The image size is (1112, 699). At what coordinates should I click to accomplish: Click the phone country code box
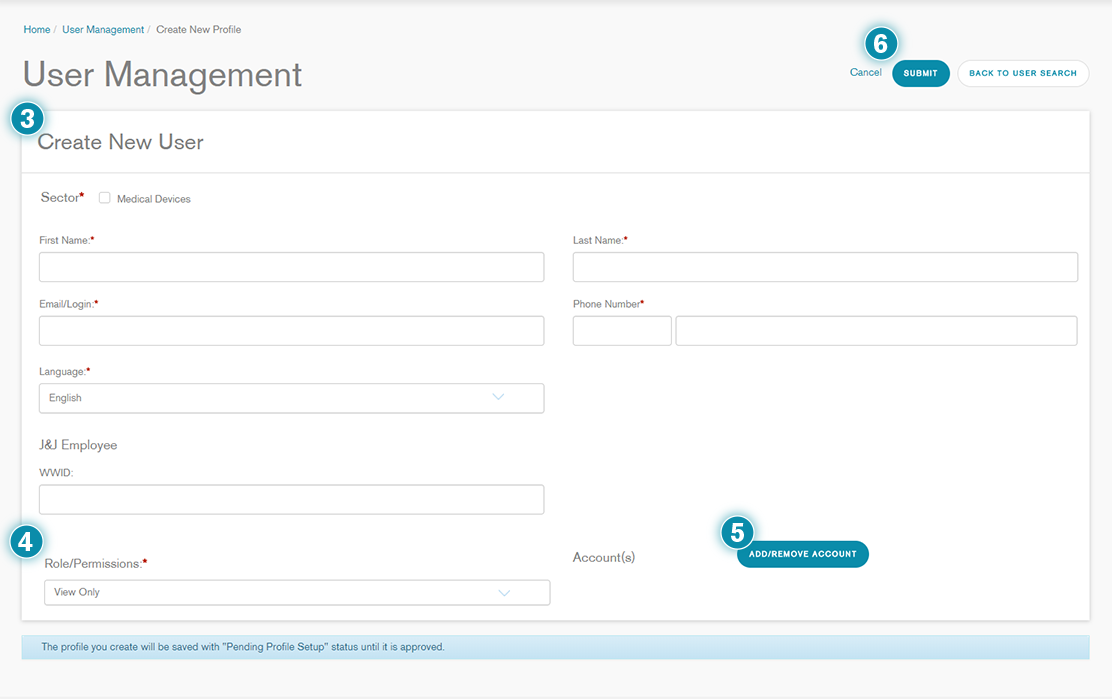tap(621, 331)
